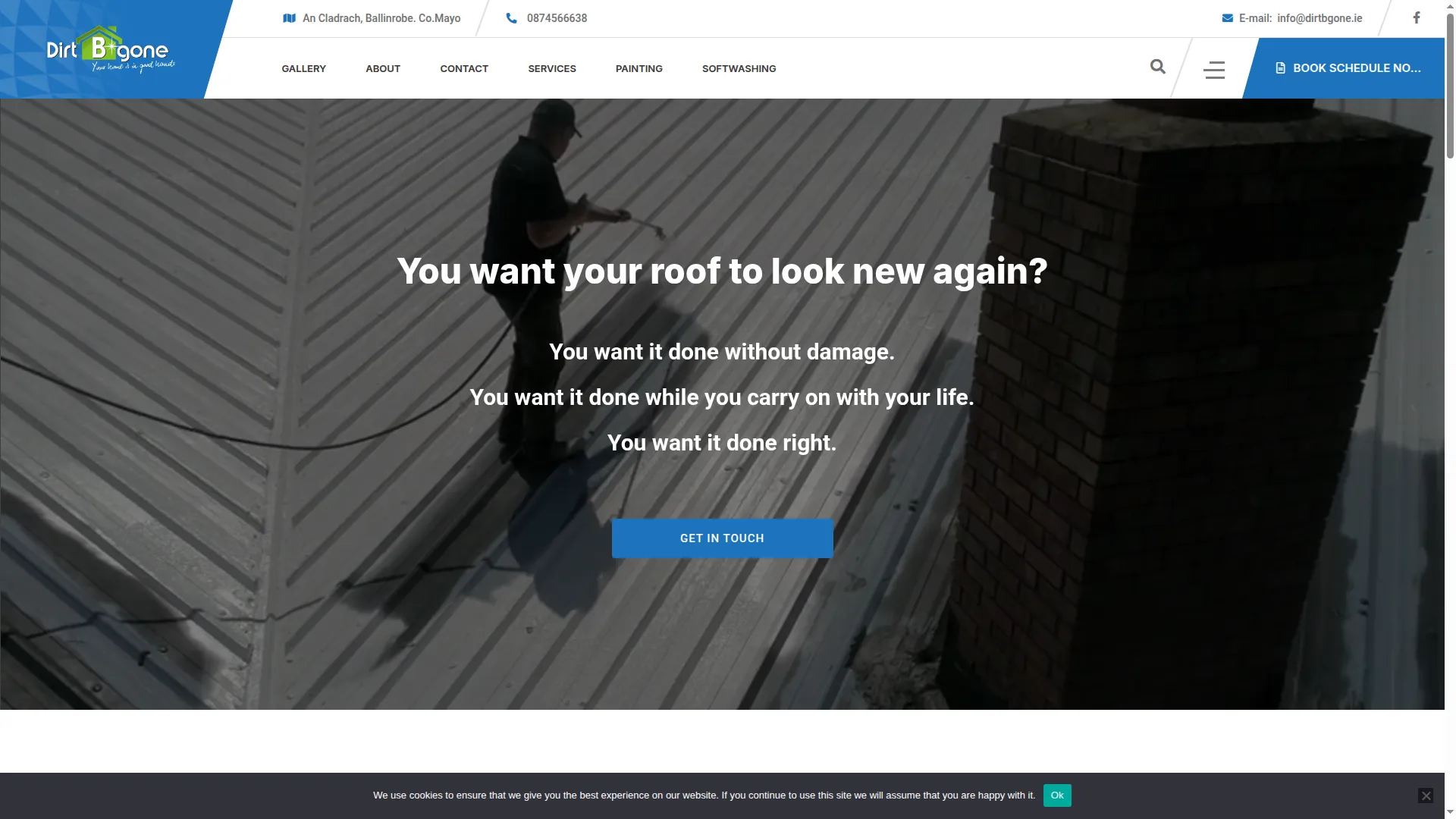Click the map icon beside the address

[x=289, y=18]
